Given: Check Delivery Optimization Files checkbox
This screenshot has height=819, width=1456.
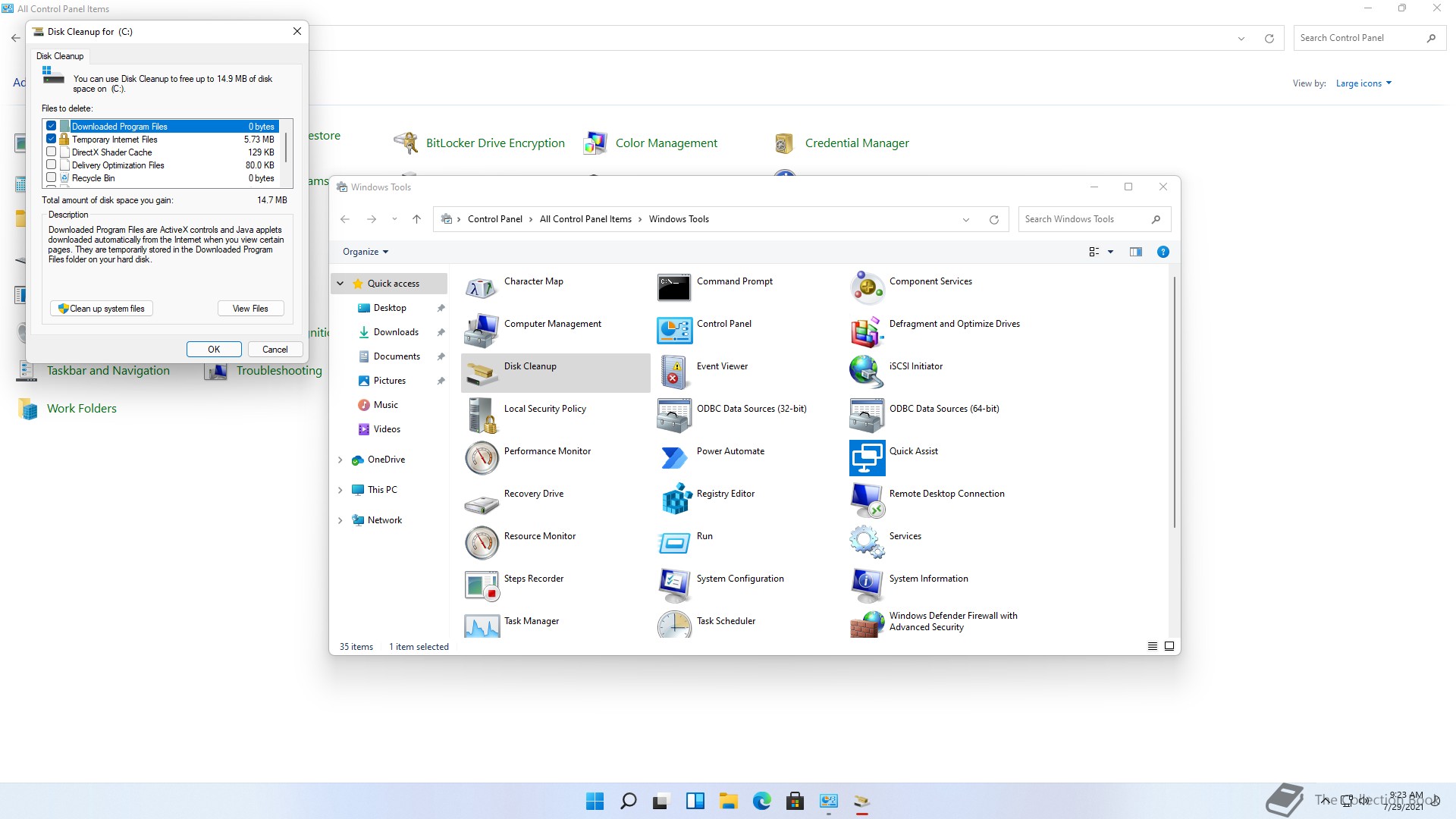Looking at the screenshot, I should click(52, 165).
